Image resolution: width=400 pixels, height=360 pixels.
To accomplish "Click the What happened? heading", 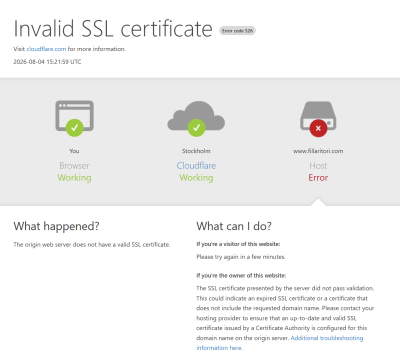I will pos(56,226).
